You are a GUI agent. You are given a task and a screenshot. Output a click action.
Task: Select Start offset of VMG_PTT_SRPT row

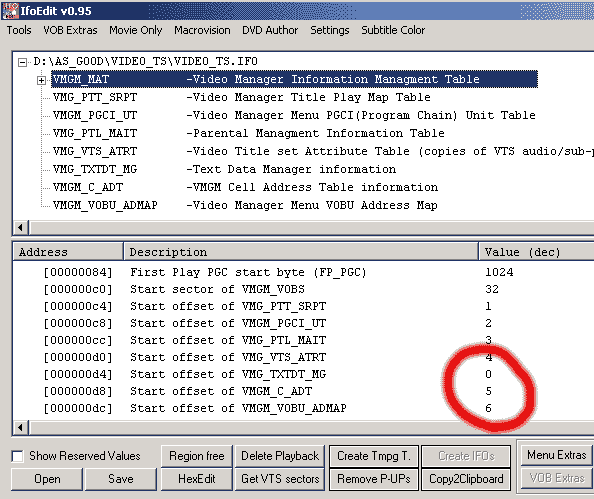coord(303,307)
